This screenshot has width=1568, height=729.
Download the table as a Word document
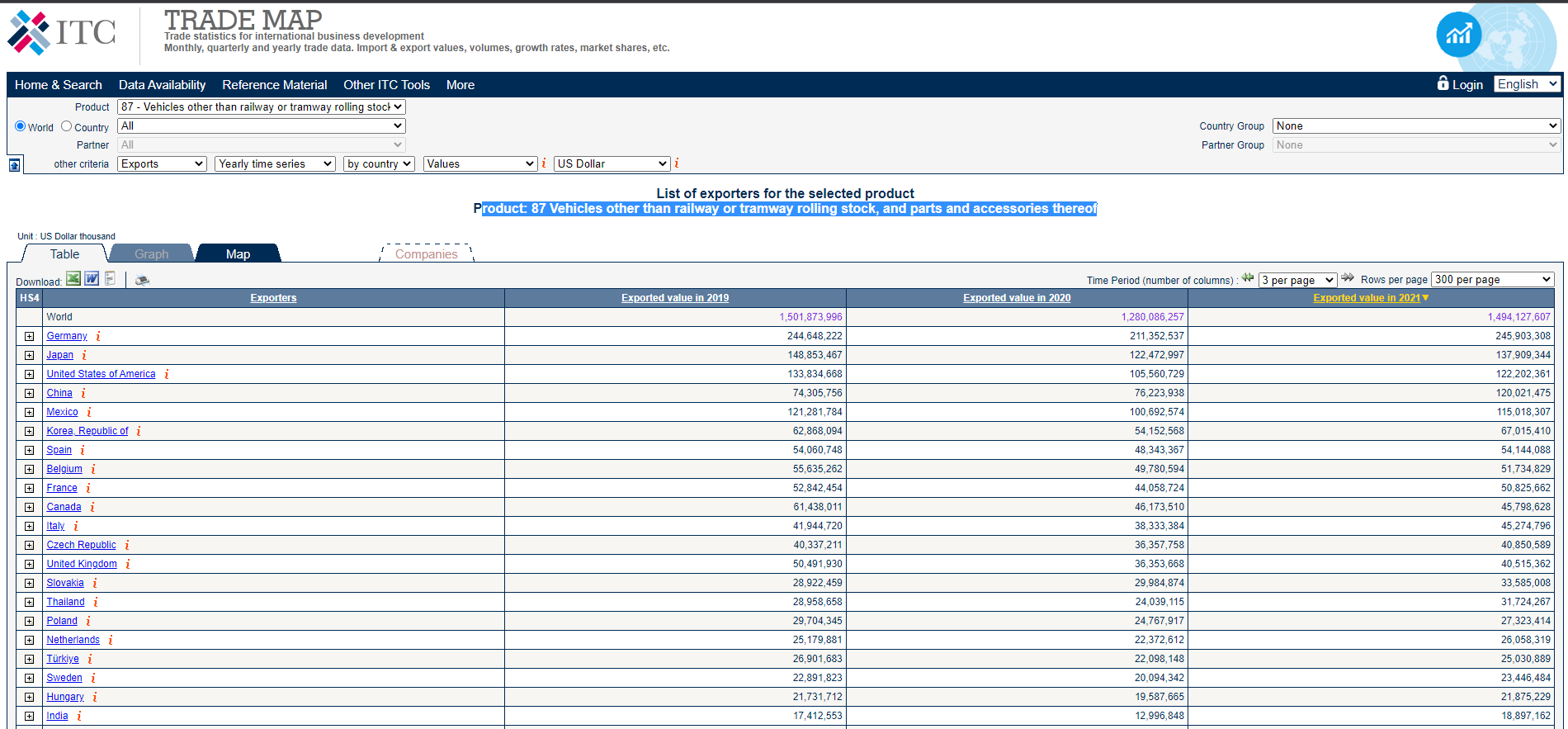point(92,278)
